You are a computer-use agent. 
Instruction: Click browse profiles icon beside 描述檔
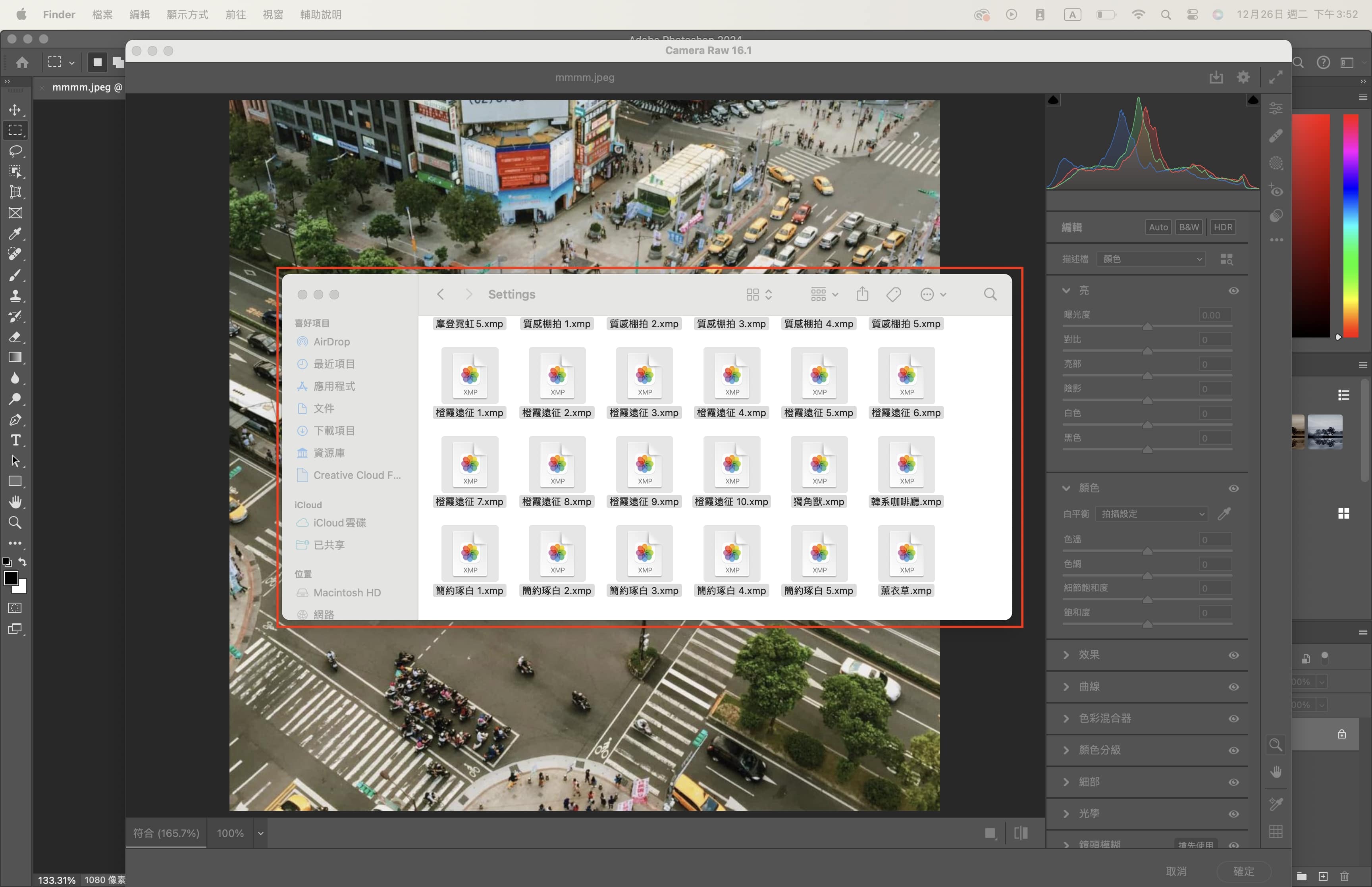point(1226,259)
